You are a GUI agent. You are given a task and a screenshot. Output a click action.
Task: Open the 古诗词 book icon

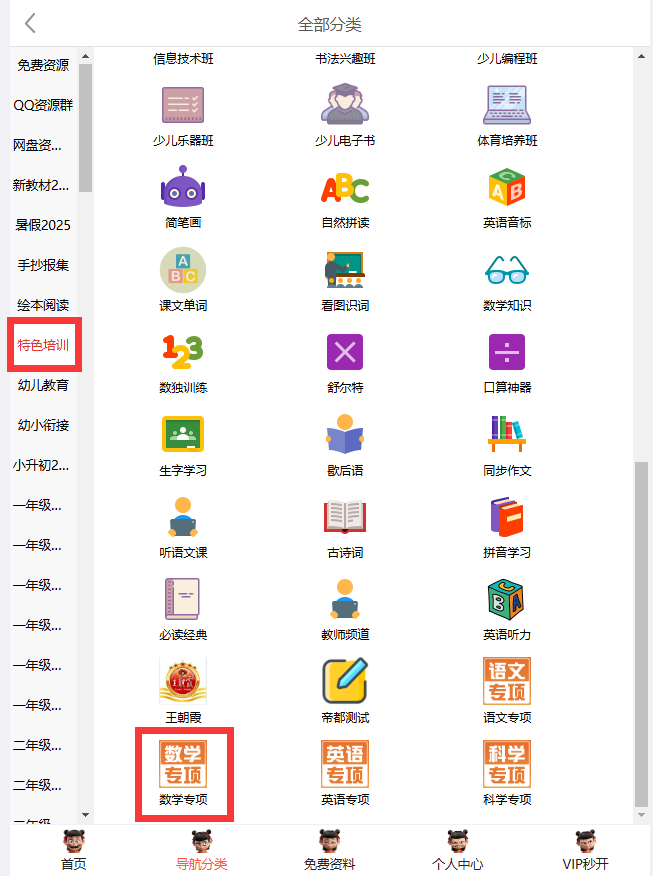click(x=345, y=517)
